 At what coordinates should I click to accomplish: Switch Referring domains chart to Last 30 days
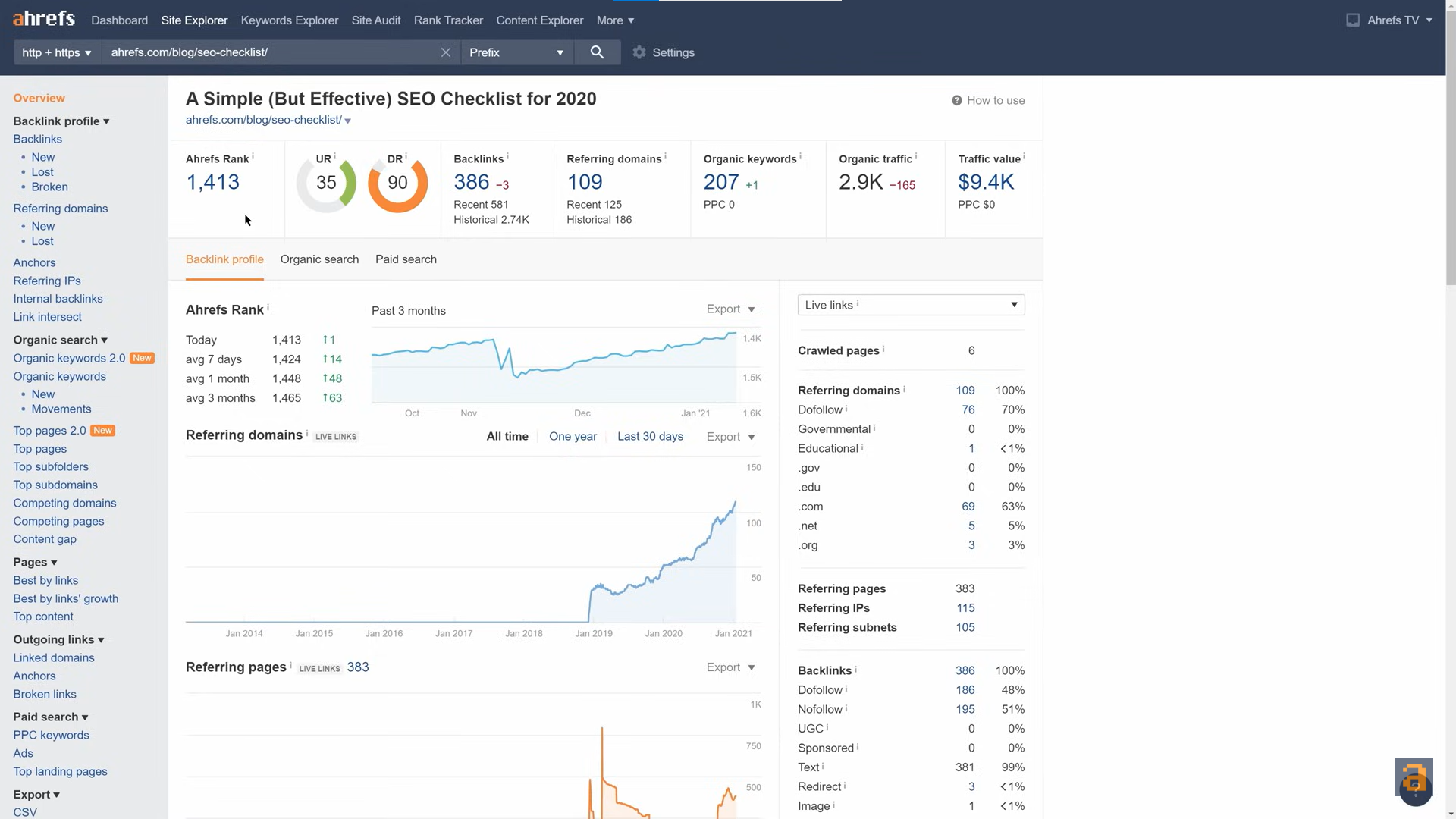coord(650,436)
